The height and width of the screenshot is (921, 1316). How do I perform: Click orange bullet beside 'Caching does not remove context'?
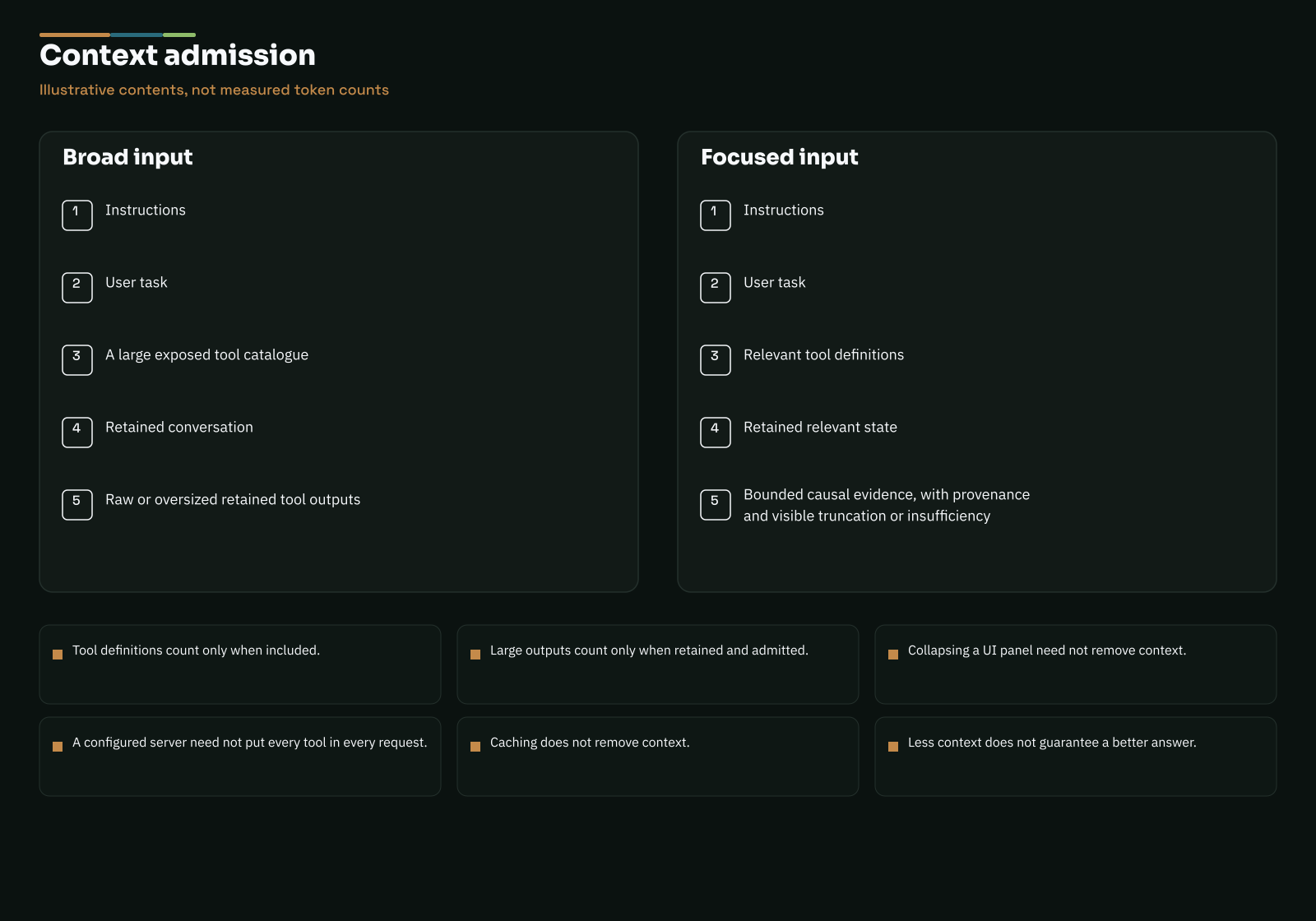point(475,747)
